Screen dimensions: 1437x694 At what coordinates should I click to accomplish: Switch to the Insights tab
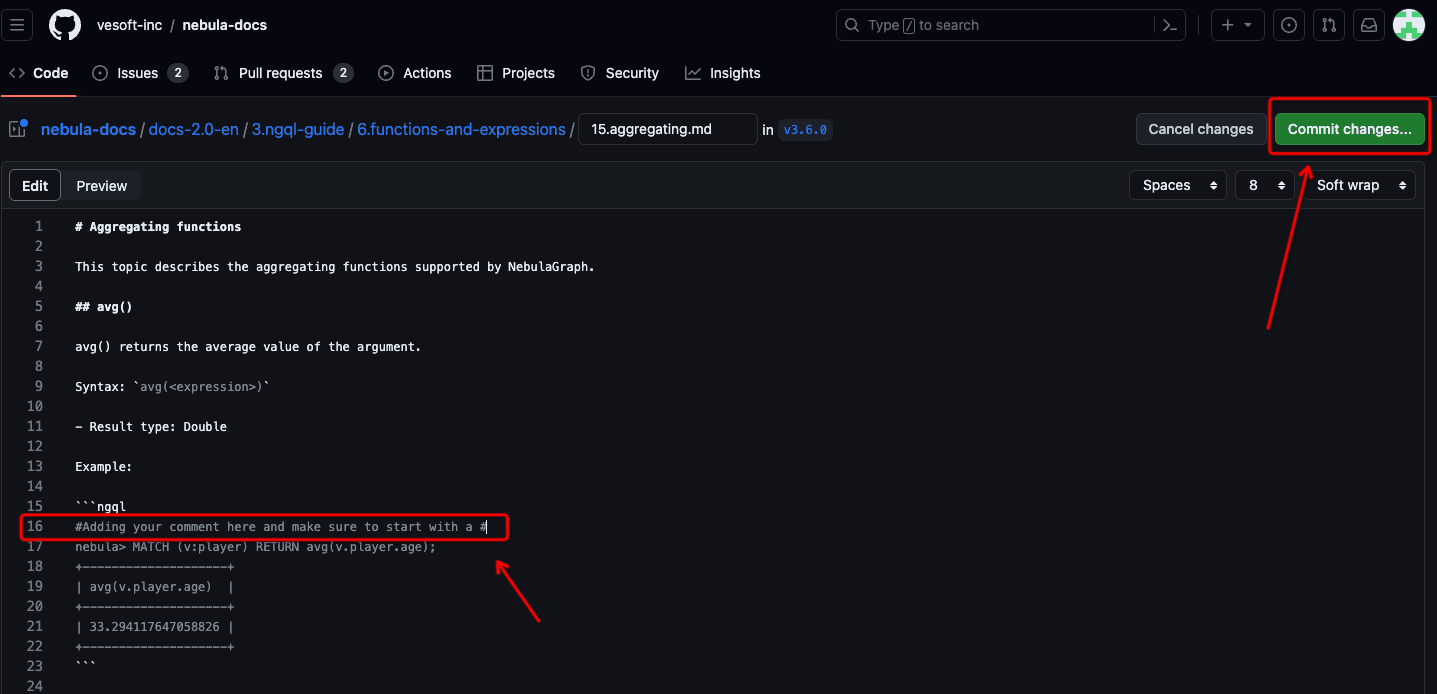tap(723, 73)
